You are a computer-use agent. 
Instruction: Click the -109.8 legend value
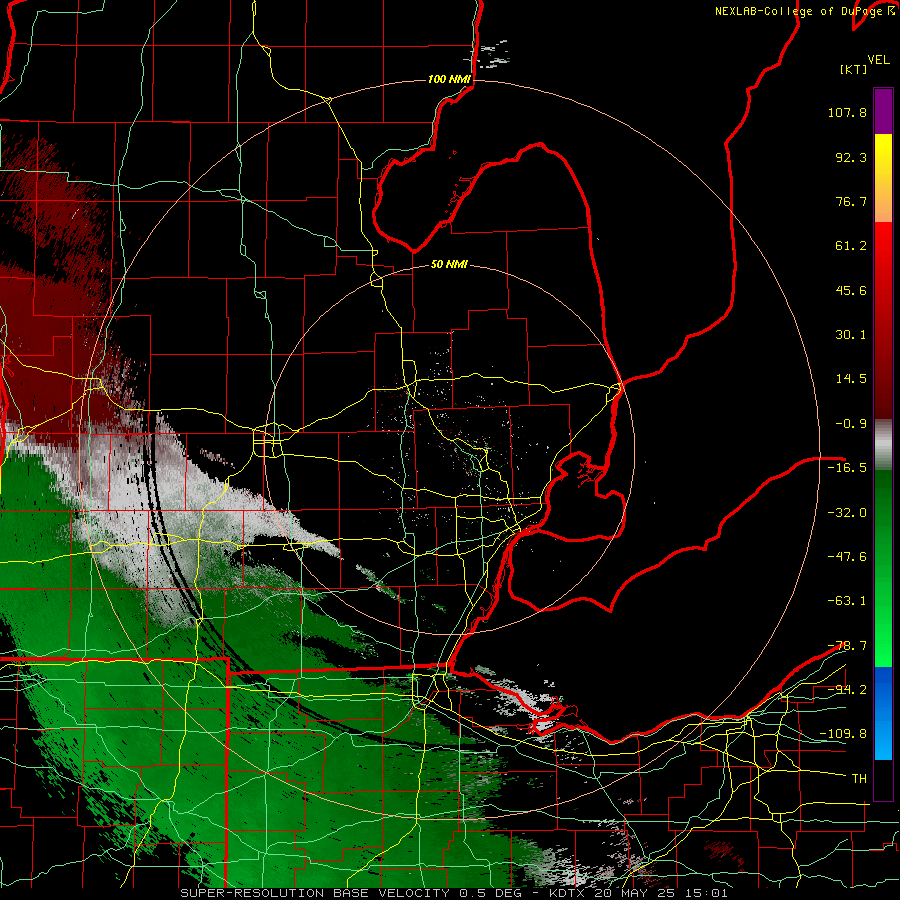point(843,734)
